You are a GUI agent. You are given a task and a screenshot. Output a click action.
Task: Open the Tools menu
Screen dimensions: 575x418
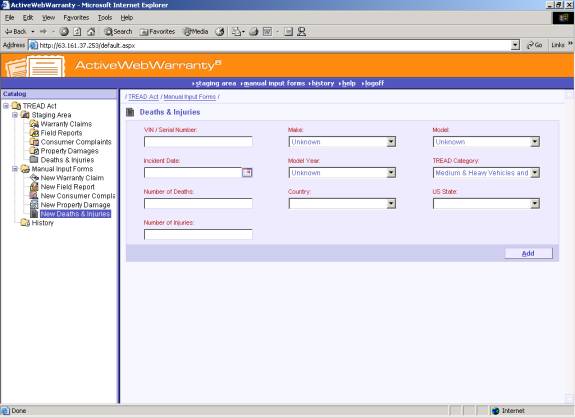[x=105, y=18]
